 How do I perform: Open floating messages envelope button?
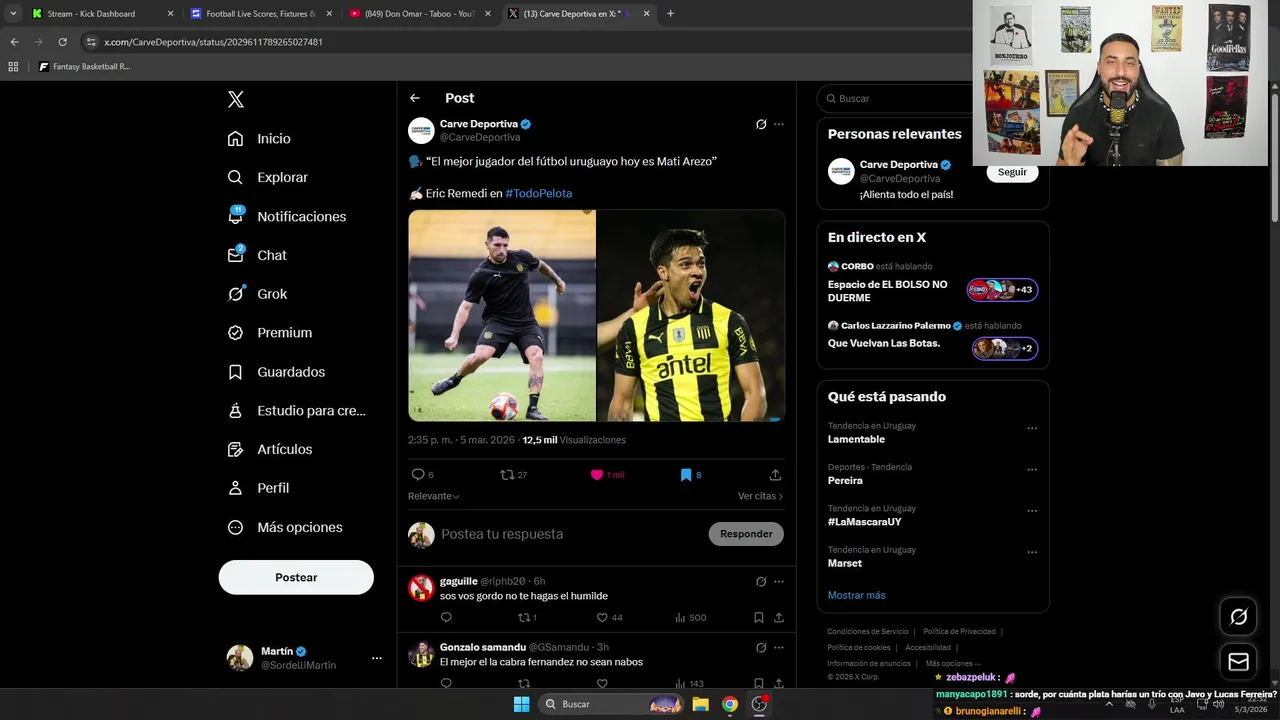pyautogui.click(x=1238, y=662)
